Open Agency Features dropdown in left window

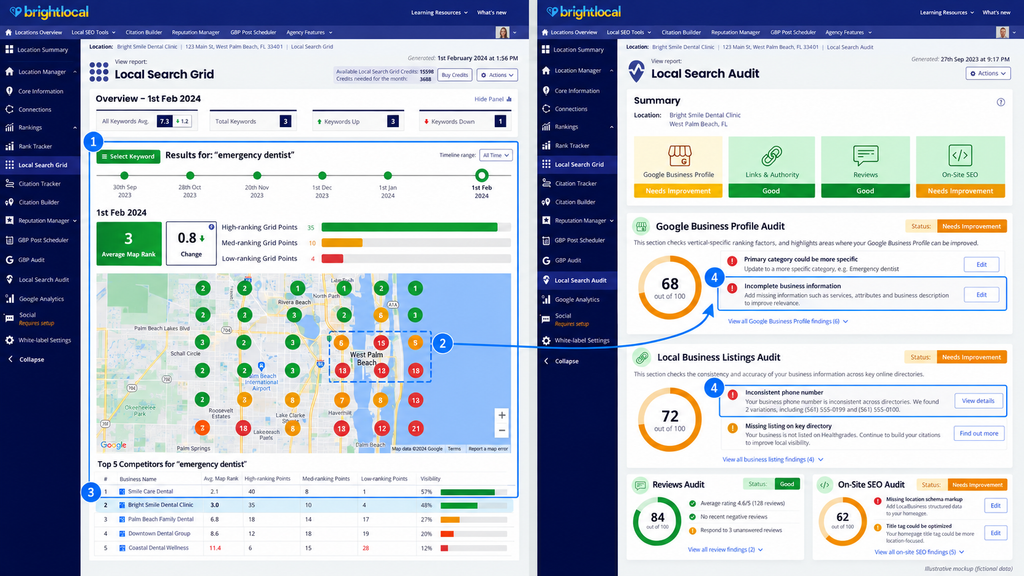point(309,32)
